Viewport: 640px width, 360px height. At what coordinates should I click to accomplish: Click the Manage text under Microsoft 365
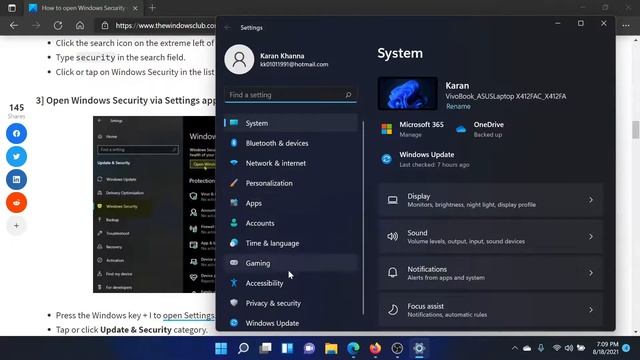tap(410, 135)
